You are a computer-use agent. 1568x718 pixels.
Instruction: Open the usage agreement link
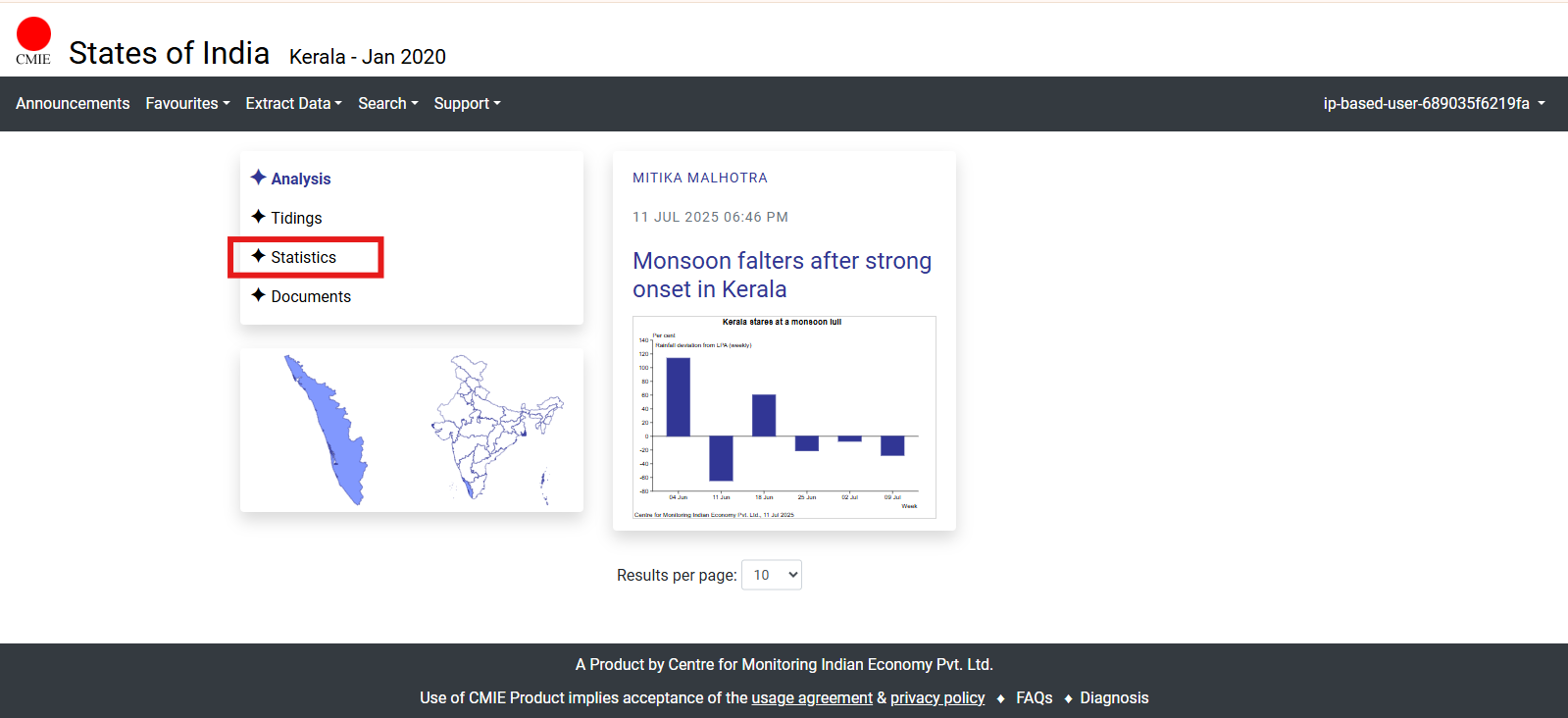(x=812, y=697)
